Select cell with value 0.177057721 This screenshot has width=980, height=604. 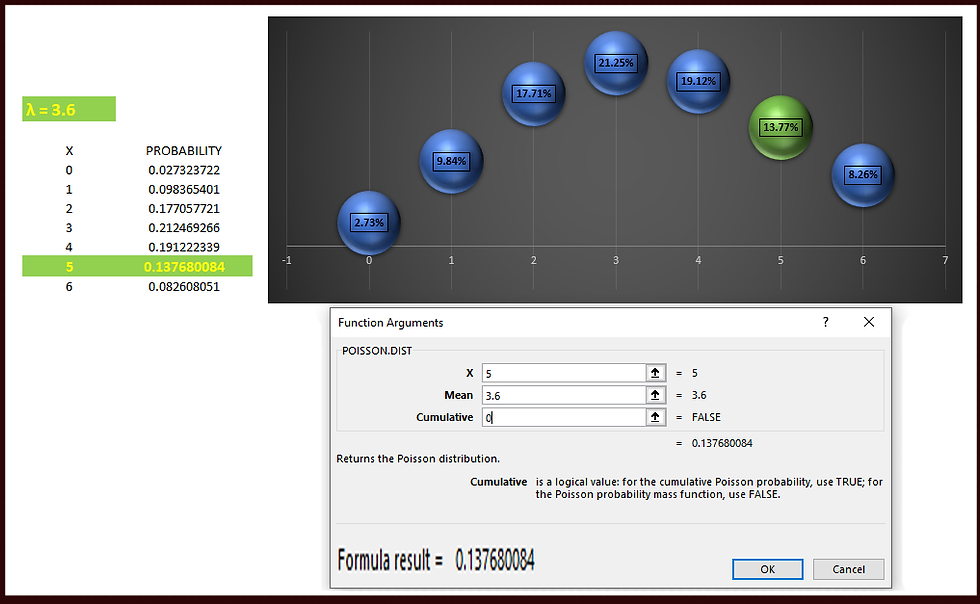[x=184, y=209]
